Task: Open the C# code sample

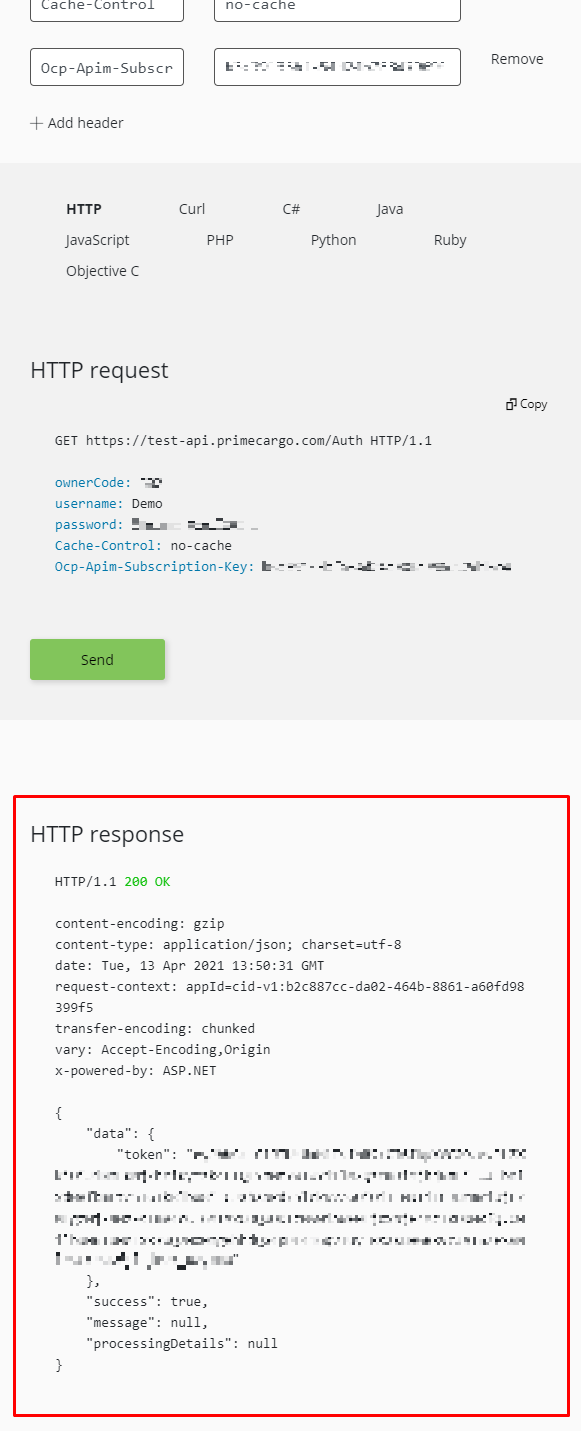Action: tap(290, 209)
